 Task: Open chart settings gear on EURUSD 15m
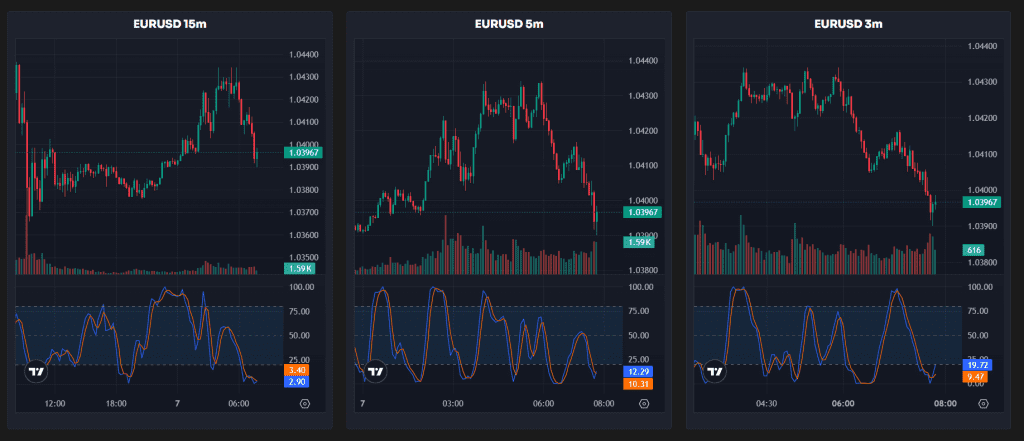[x=305, y=404]
